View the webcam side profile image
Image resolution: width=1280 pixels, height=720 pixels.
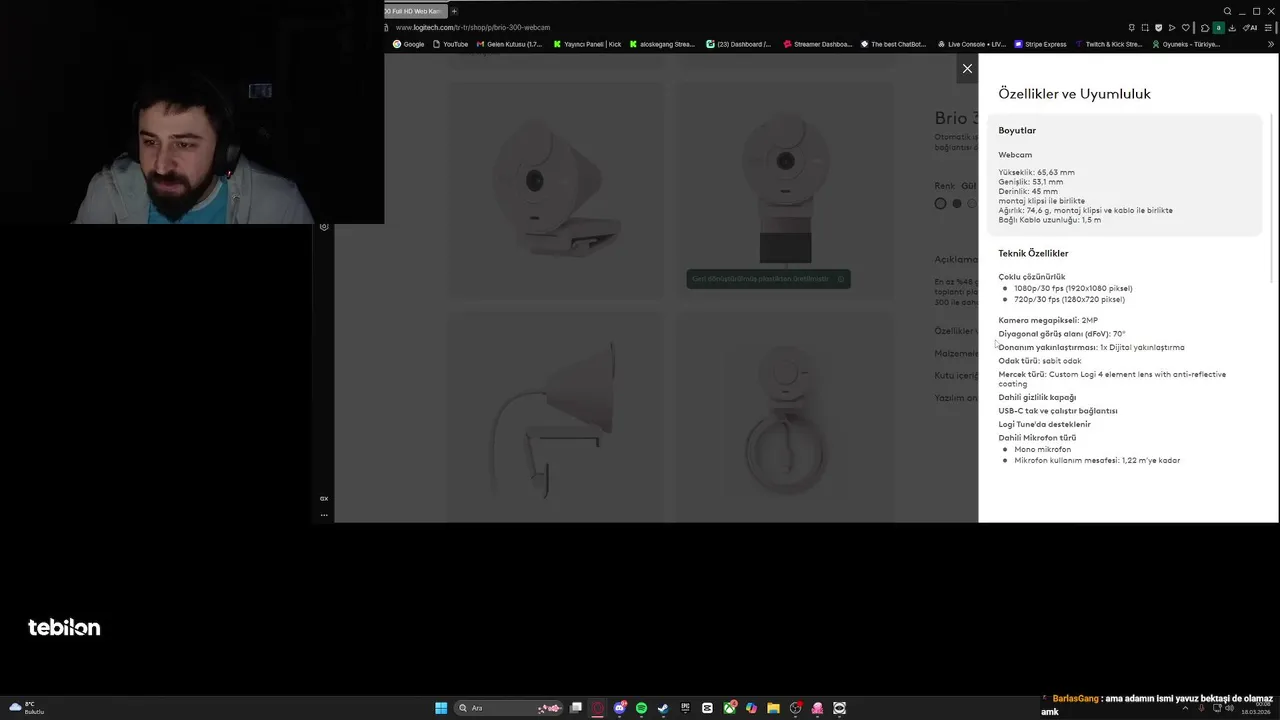coord(553,417)
